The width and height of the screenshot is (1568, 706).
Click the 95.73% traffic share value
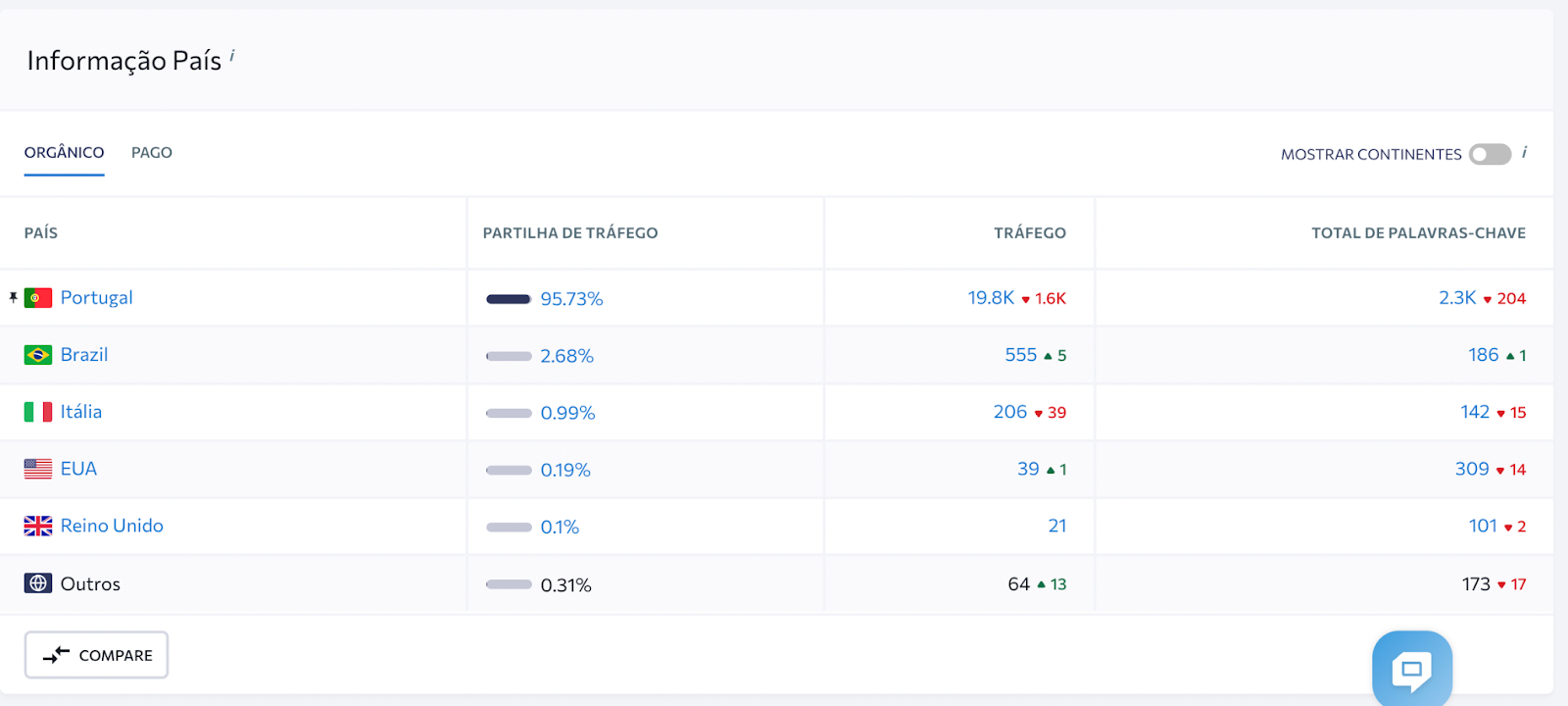[571, 299]
